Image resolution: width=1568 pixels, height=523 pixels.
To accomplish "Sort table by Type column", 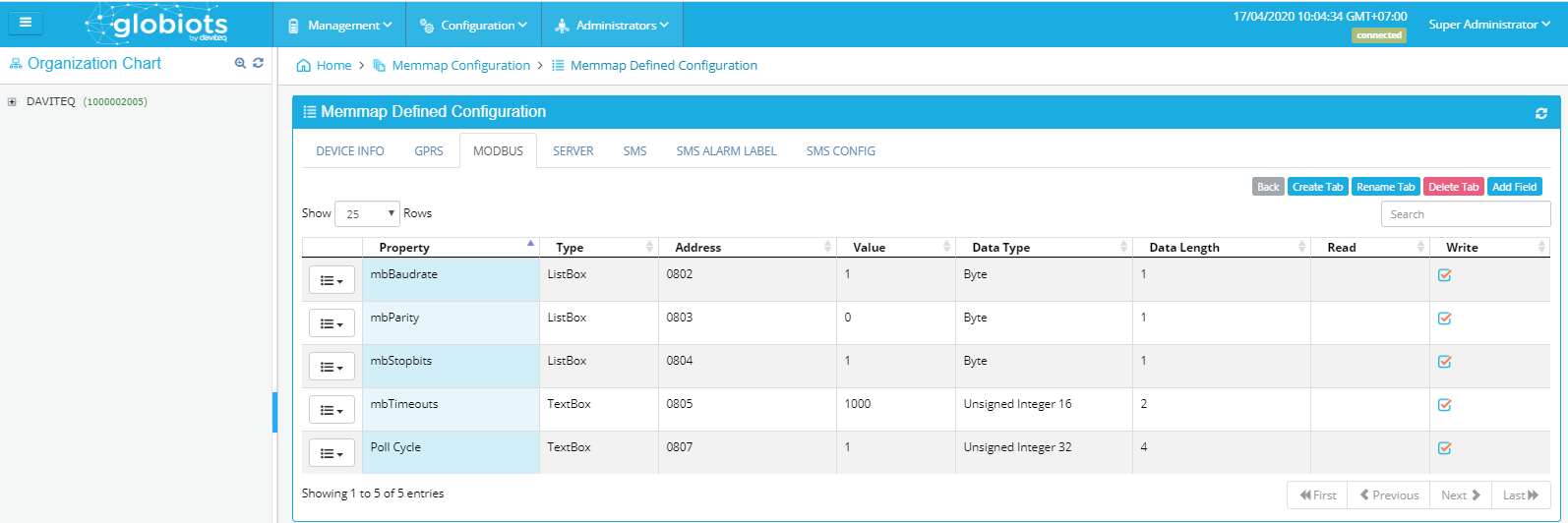I will click(598, 248).
